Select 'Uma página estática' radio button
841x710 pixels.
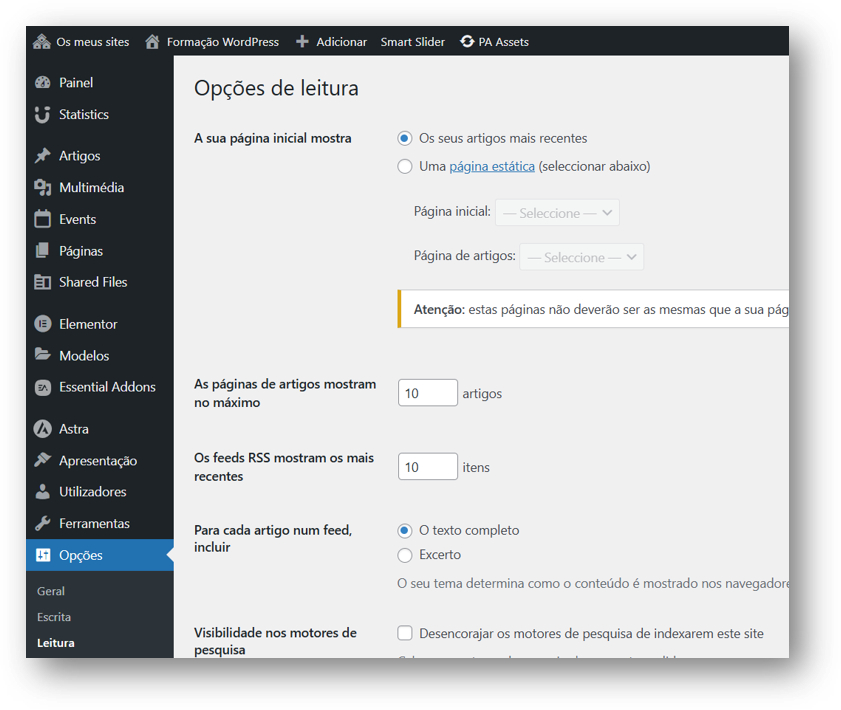404,166
